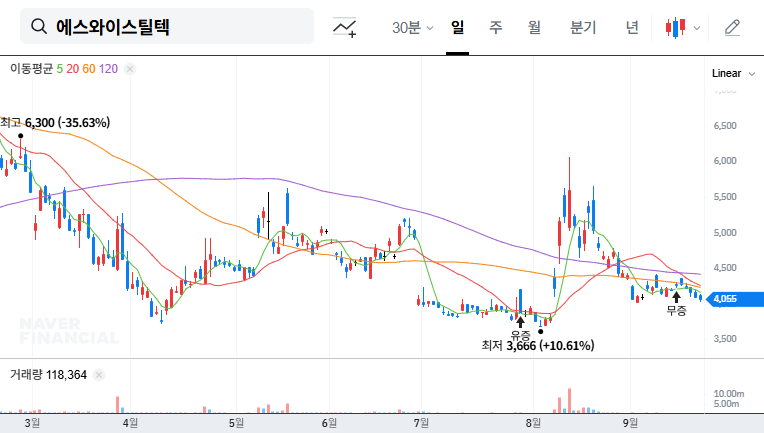Switch to the 분기 quarterly tab
The image size is (764, 433).
click(x=583, y=27)
